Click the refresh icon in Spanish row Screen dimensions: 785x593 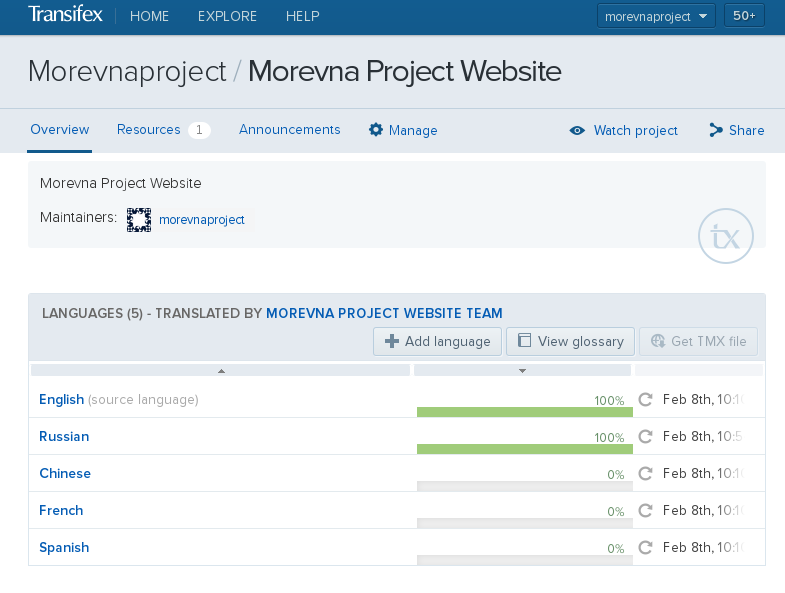(x=645, y=548)
